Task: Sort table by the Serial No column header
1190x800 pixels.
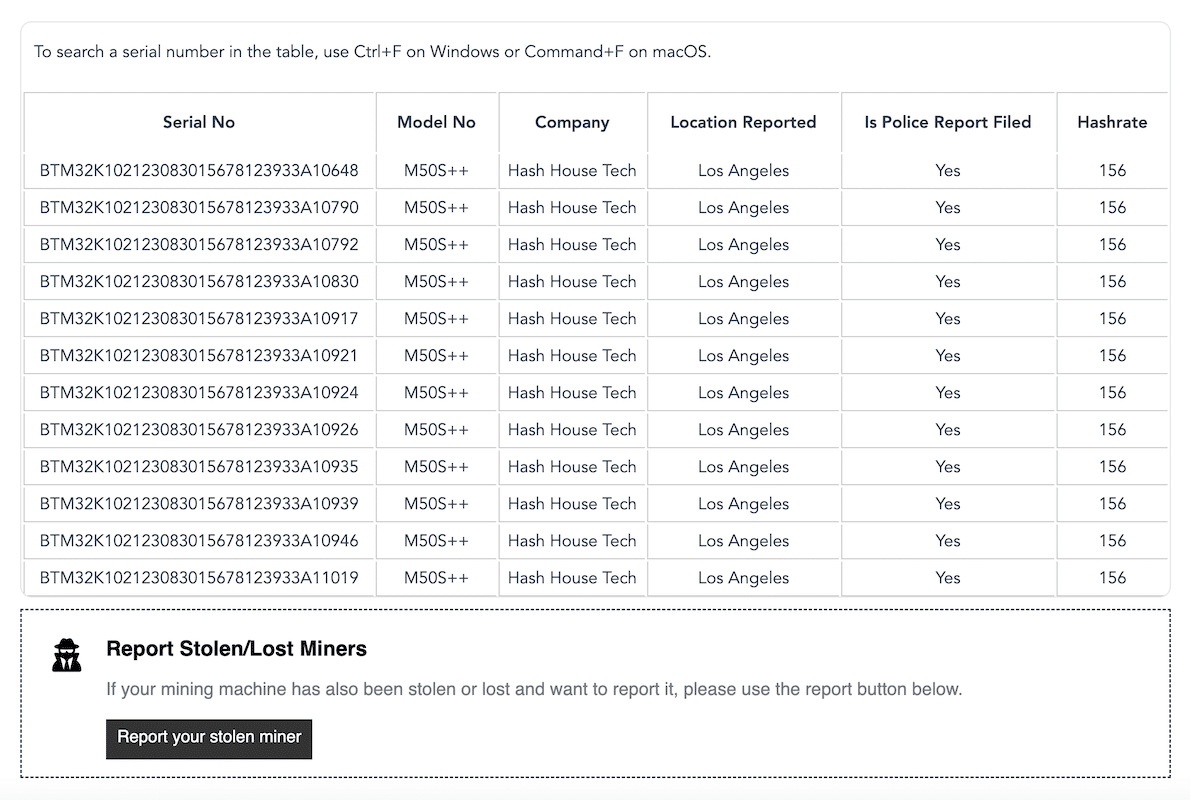Action: click(x=198, y=122)
